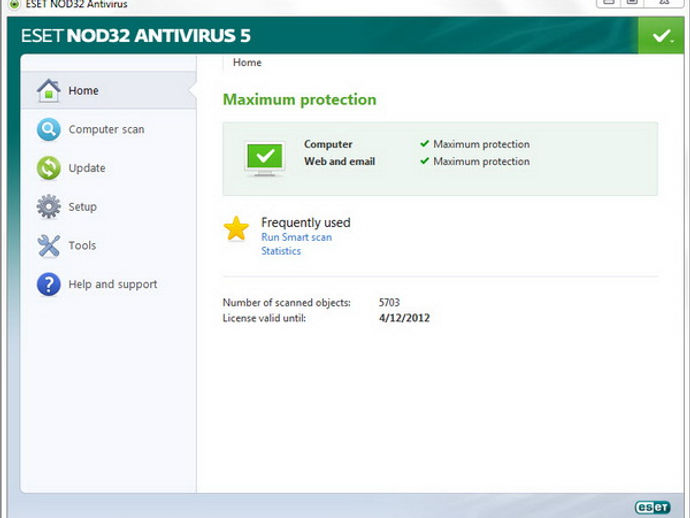
Task: Select Tools in the sidebar
Action: [x=82, y=245]
